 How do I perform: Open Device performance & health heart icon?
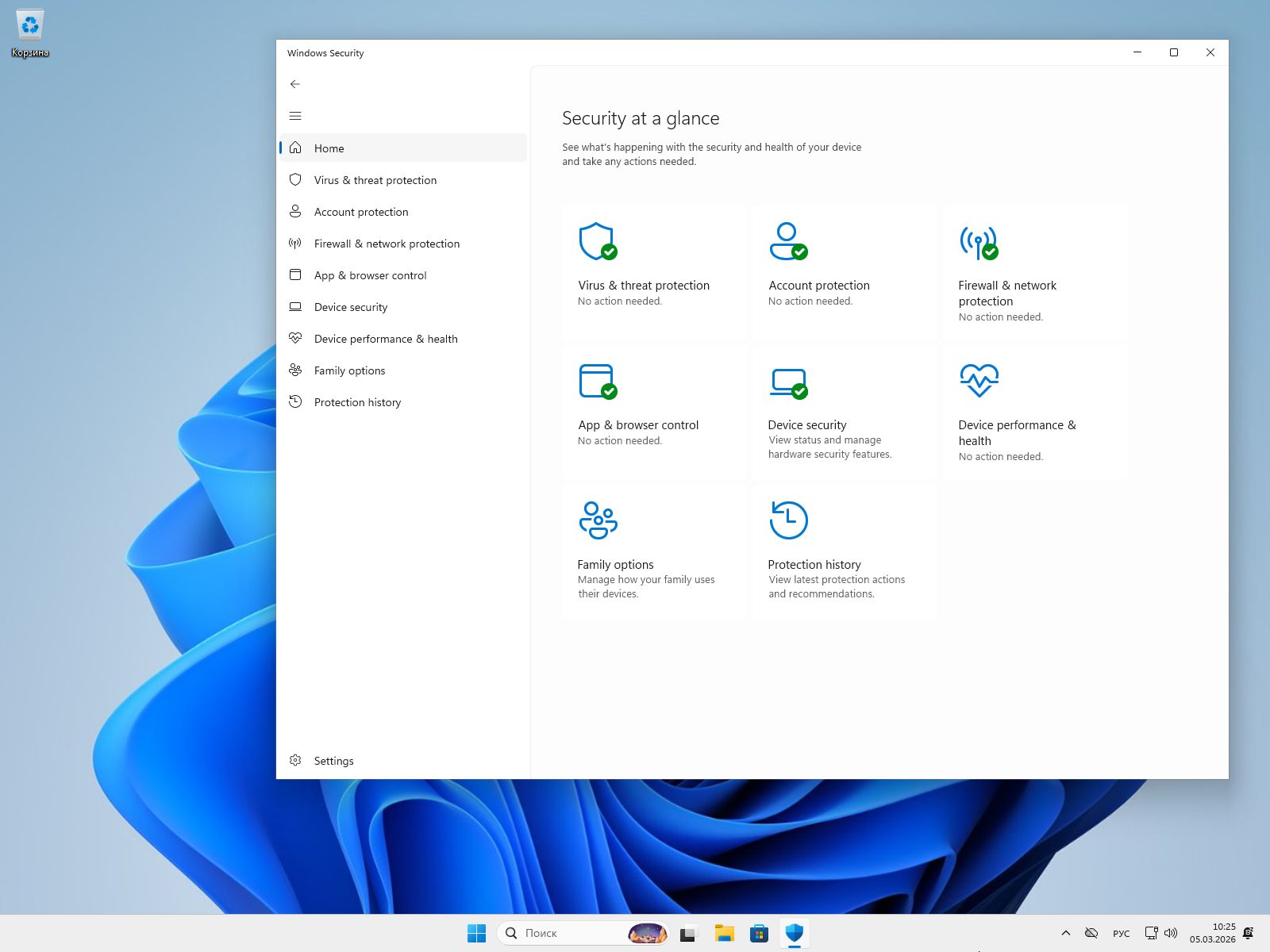click(x=294, y=339)
